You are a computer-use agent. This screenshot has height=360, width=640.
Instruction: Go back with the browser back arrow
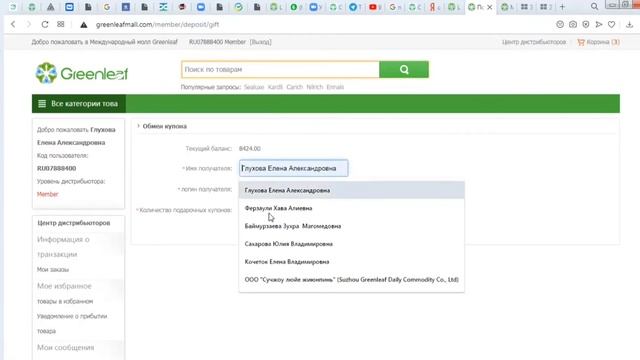tap(13, 24)
